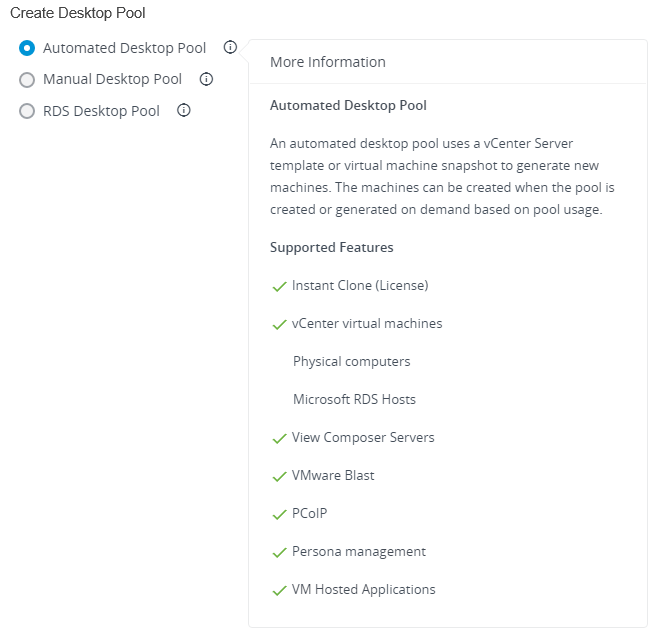Click green checkmark beside Instant Clone (License)
The width and height of the screenshot is (653, 634).
pyautogui.click(x=279, y=286)
